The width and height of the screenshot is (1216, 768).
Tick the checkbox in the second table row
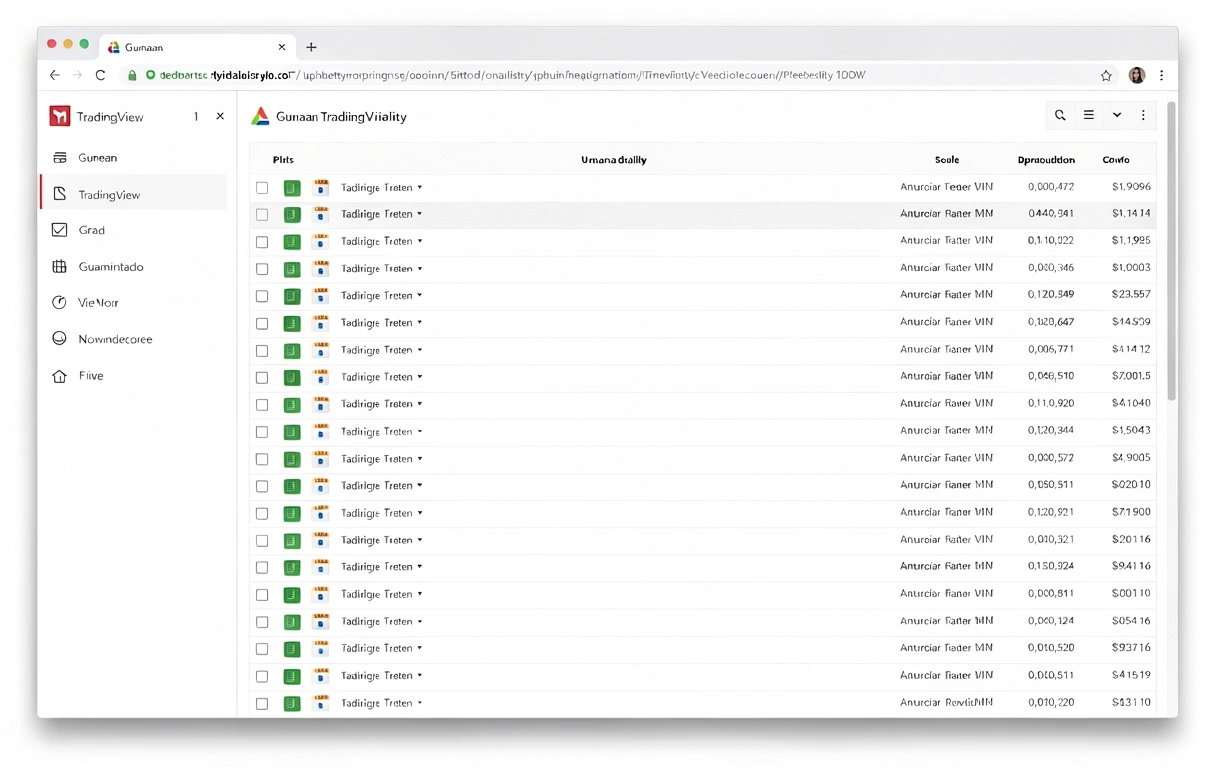coord(262,214)
